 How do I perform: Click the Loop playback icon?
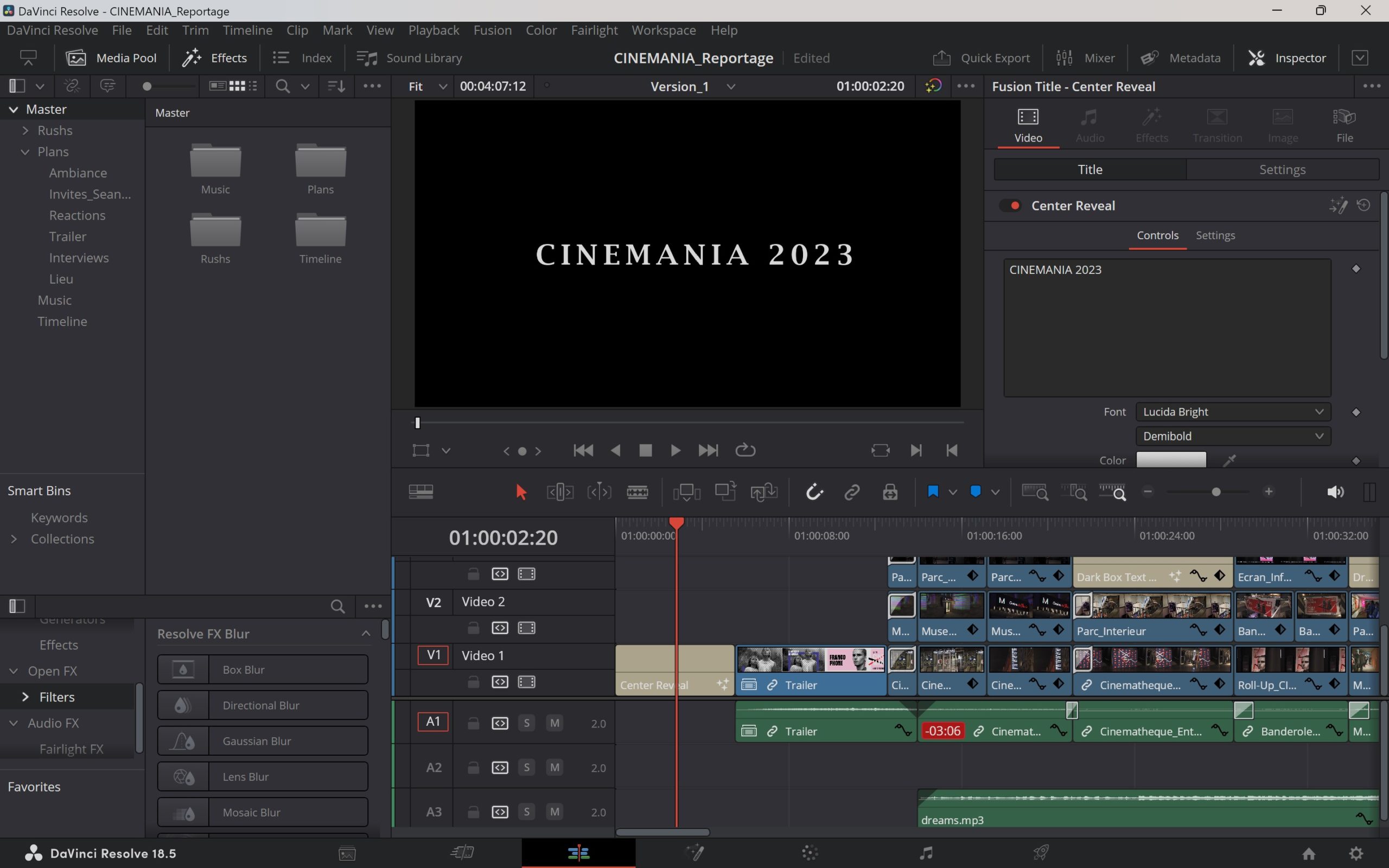pyautogui.click(x=745, y=451)
